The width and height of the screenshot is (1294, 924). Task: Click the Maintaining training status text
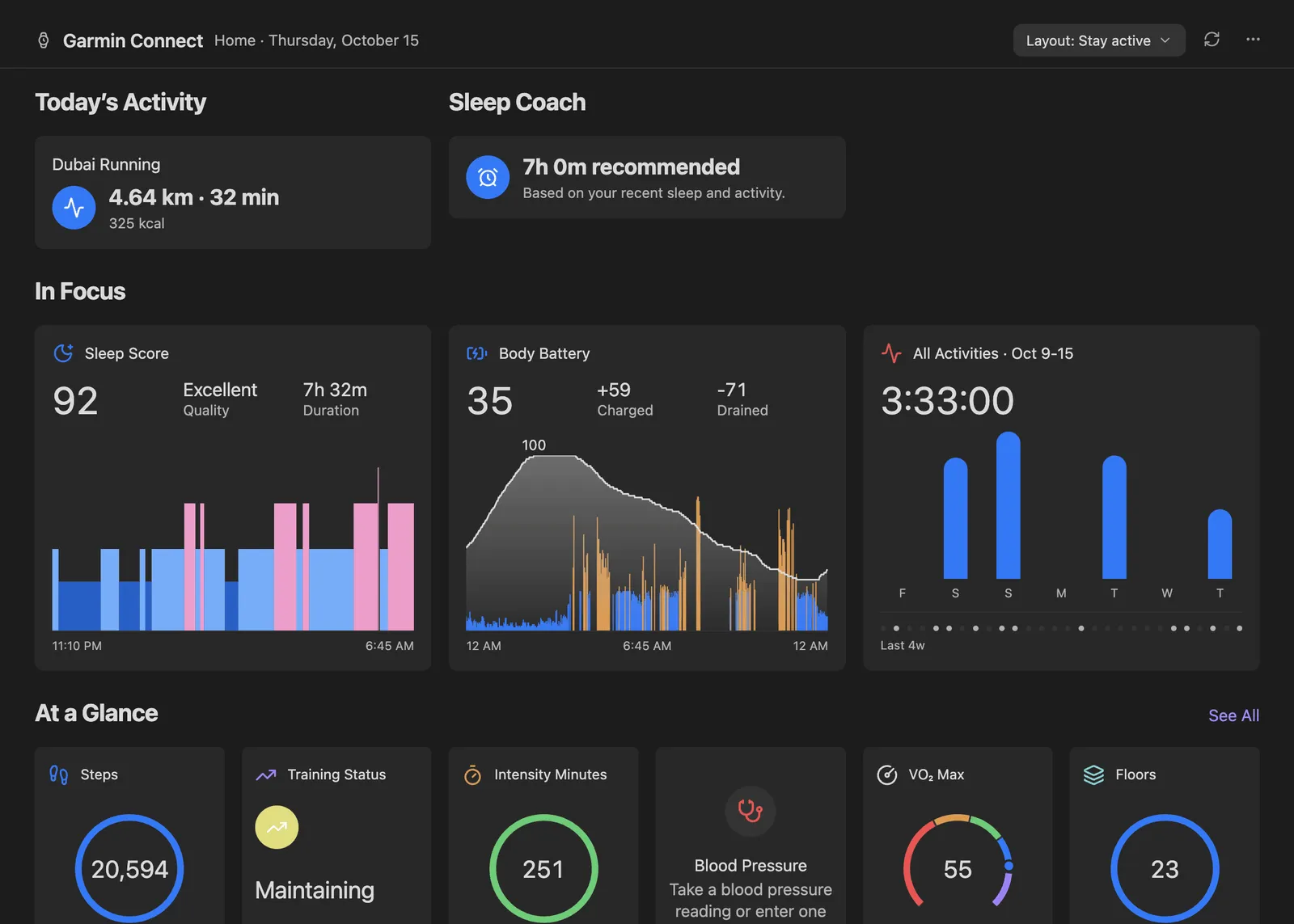coord(315,890)
